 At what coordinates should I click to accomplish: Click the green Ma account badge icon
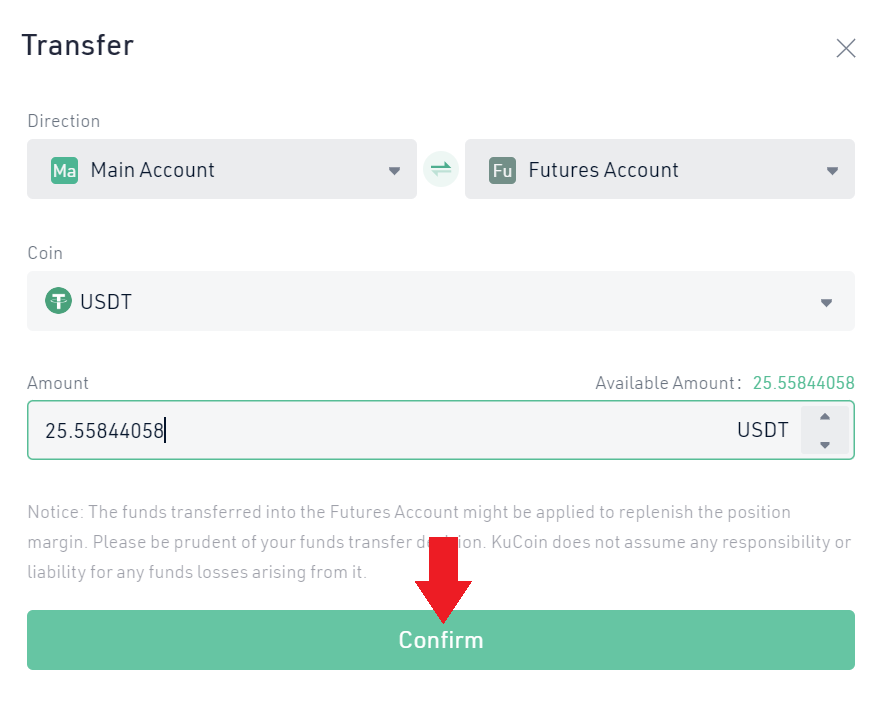coord(64,170)
